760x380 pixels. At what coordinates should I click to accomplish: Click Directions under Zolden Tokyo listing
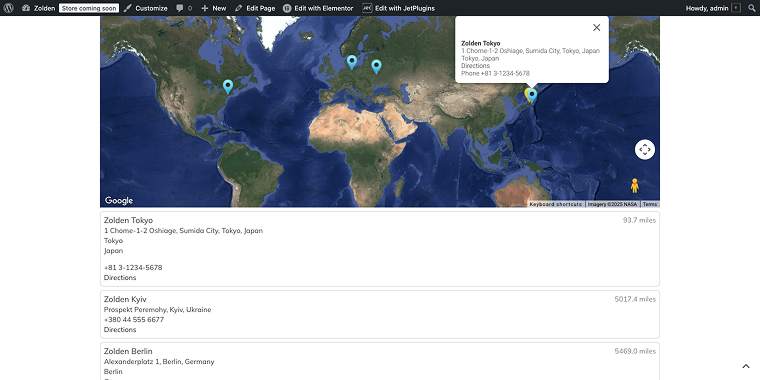coord(120,278)
